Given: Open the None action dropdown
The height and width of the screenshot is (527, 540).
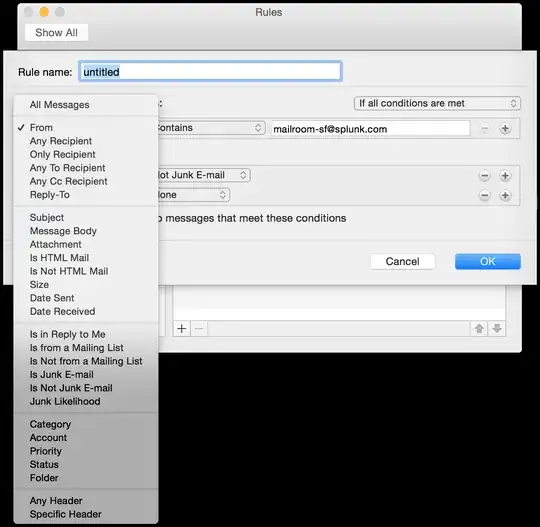Looking at the screenshot, I should pyautogui.click(x=193, y=195).
